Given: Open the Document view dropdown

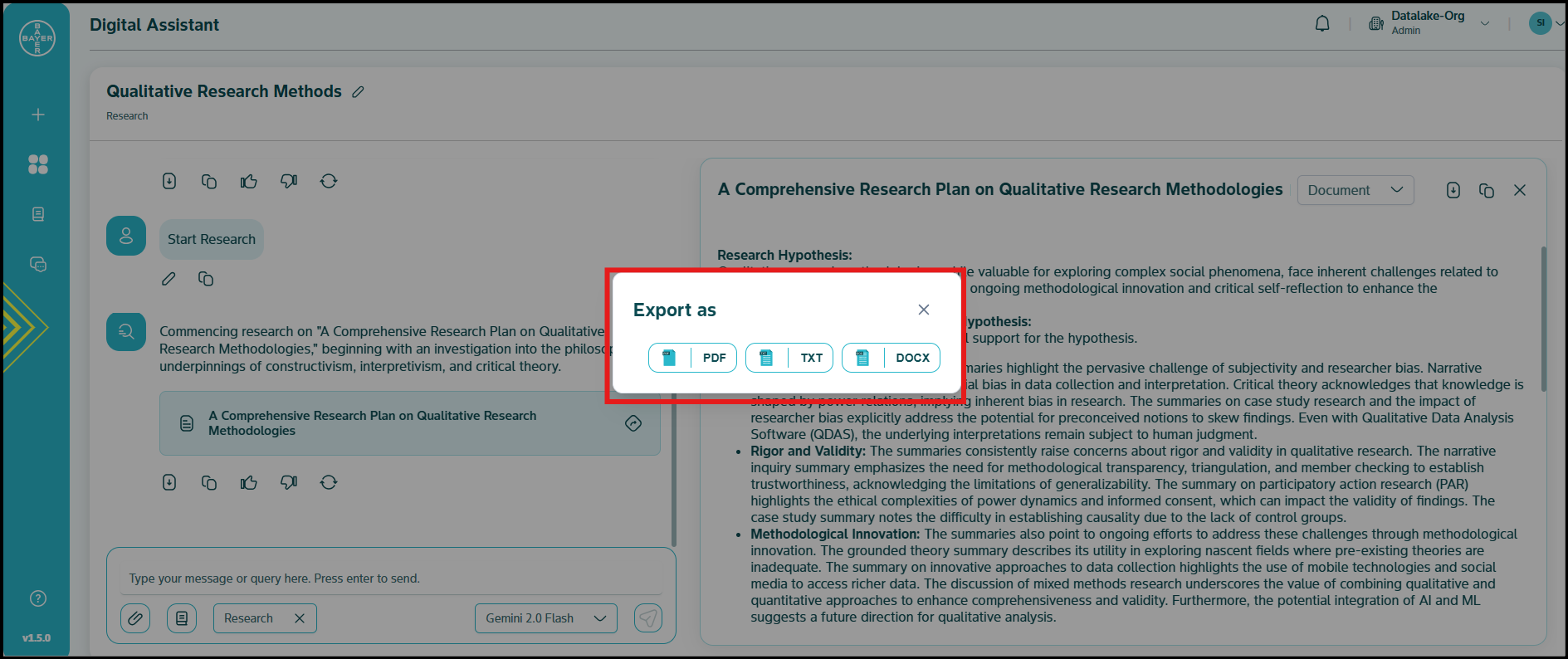Looking at the screenshot, I should click(x=1355, y=190).
